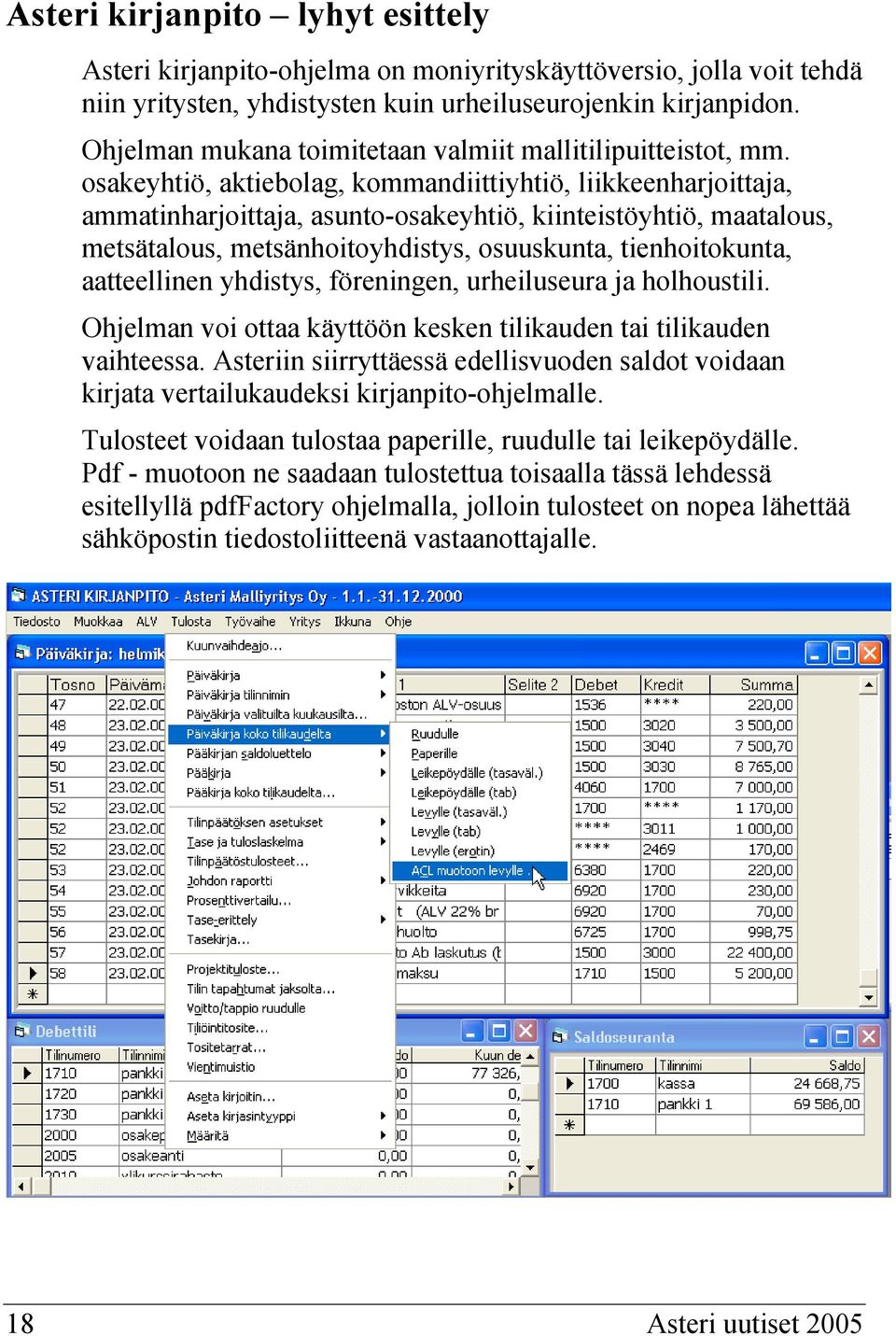896x1336 pixels.
Task: Maximize the Päiväkirja window
Action: [843, 653]
